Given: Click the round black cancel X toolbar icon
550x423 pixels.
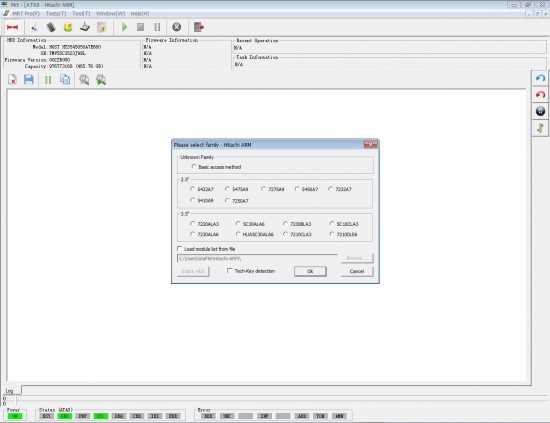Looking at the screenshot, I should (x=176, y=27).
